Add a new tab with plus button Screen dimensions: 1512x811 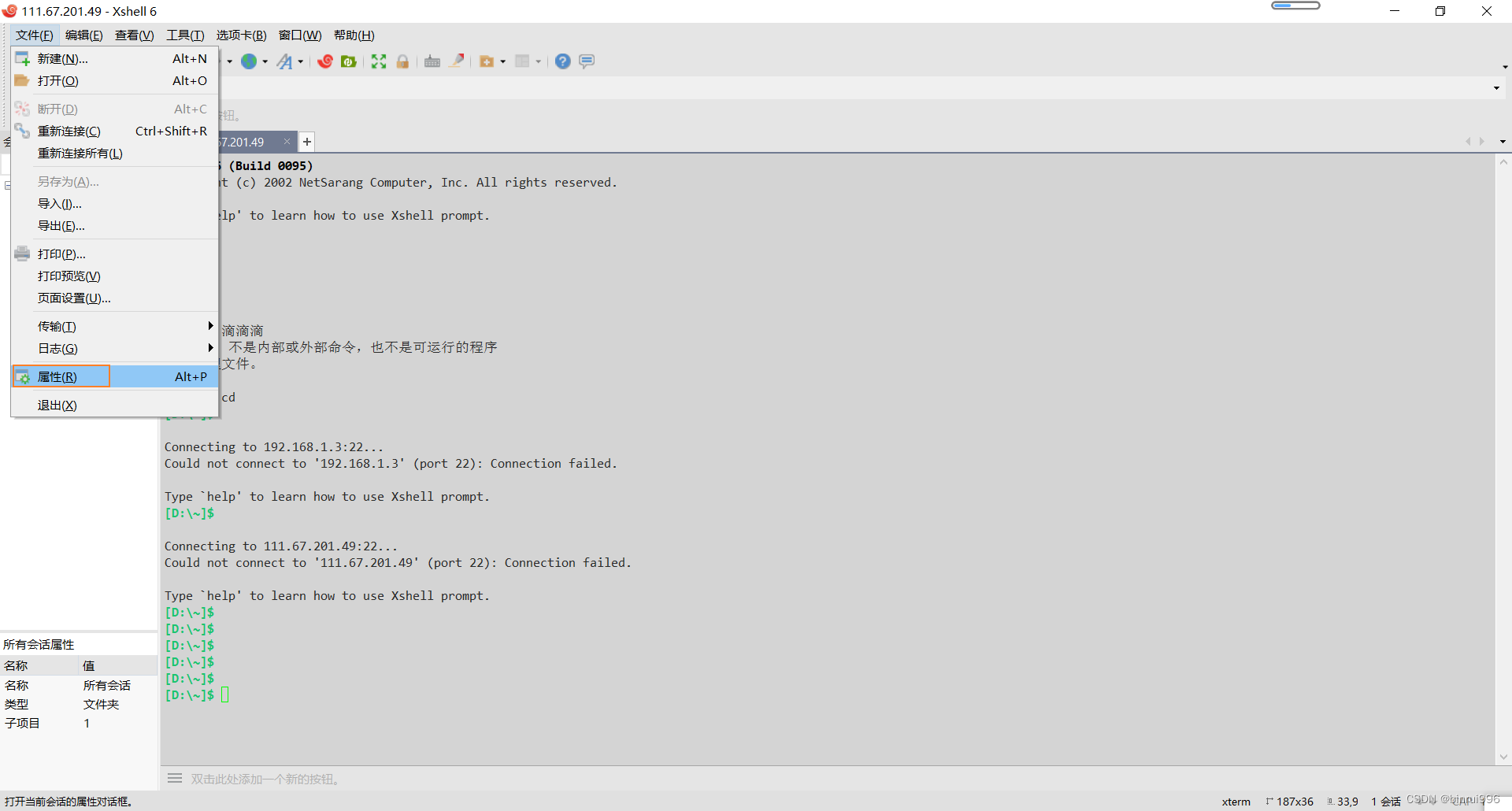pos(307,142)
